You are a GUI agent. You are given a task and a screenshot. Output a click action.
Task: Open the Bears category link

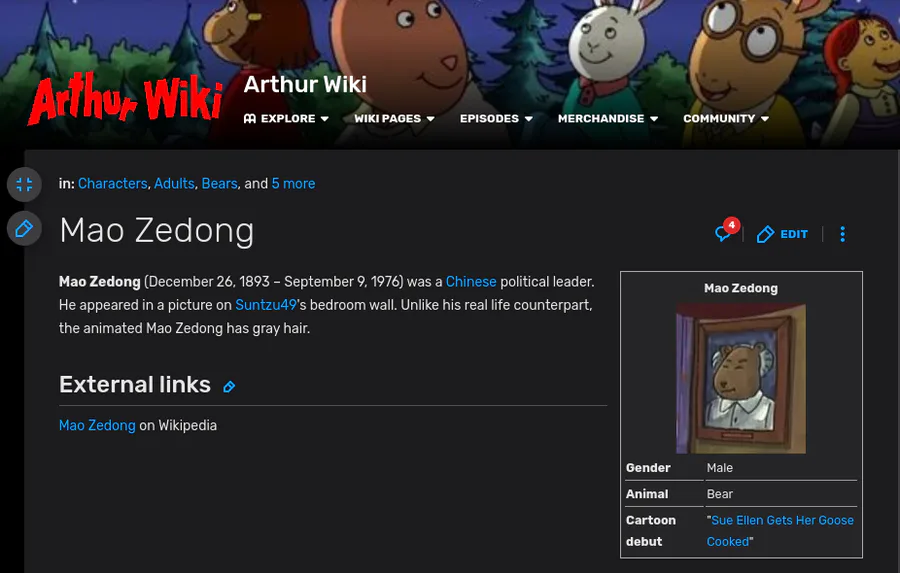coord(219,184)
